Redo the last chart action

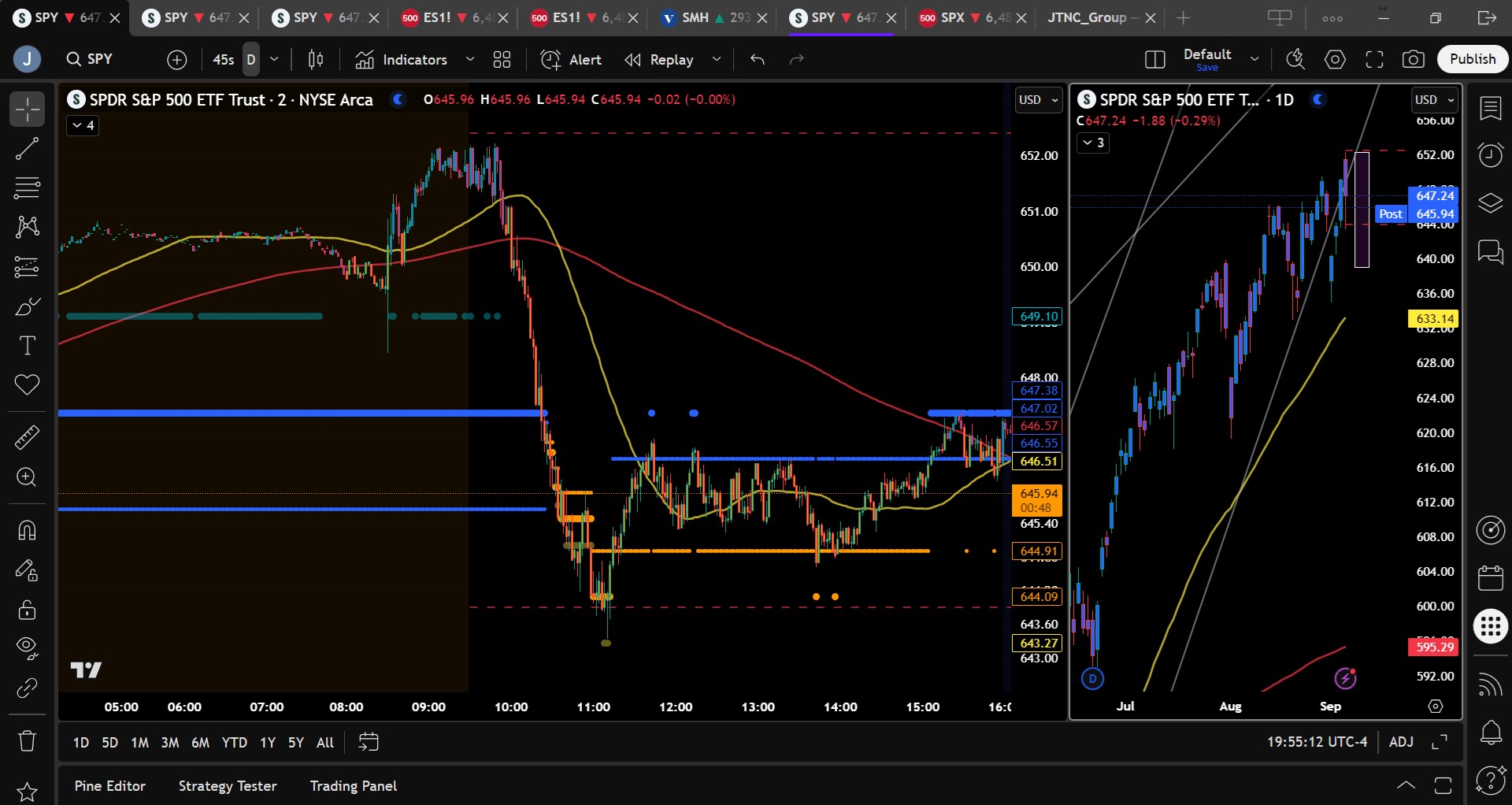[797, 59]
